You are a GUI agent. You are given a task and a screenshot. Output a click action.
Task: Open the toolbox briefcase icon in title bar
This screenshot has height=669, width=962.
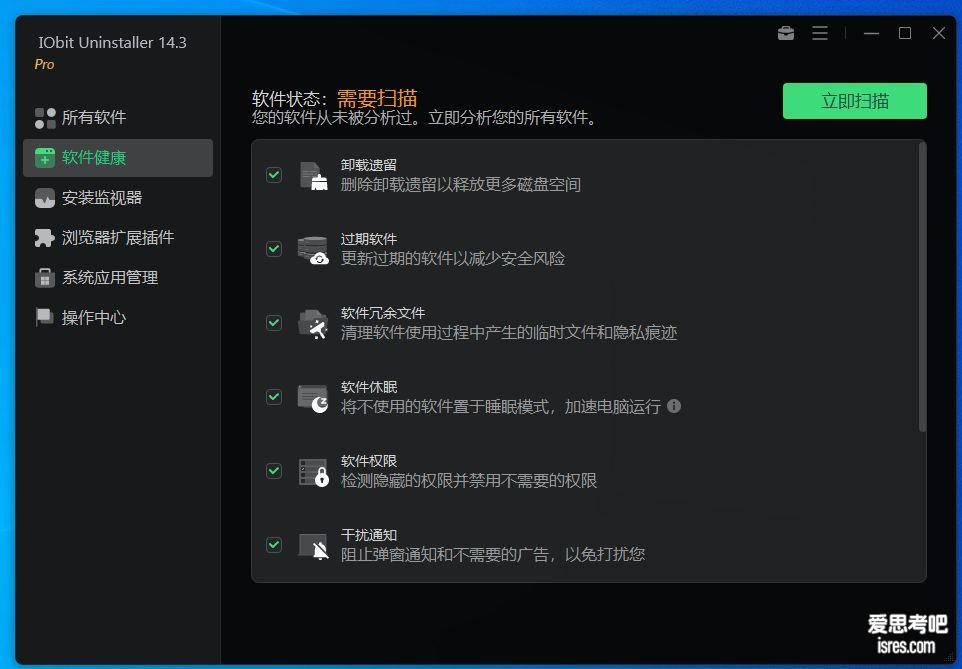coord(786,33)
